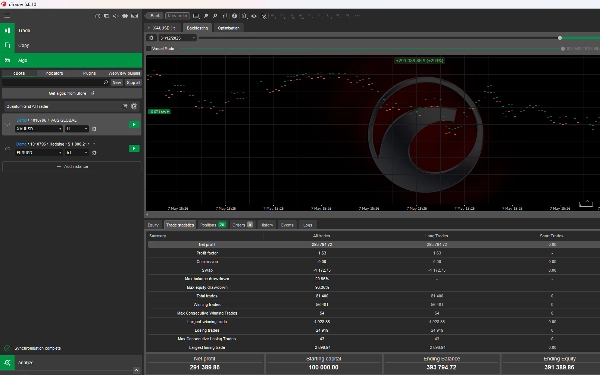Open the hamburger menu at top left
Viewport: 600px width, 375px height.
[7, 16]
